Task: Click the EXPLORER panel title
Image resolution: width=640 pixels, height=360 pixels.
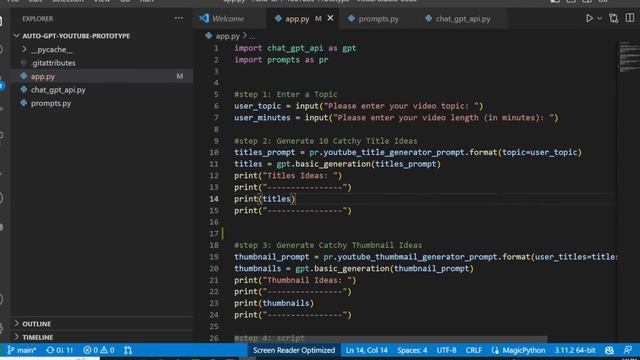Action: pyautogui.click(x=38, y=19)
